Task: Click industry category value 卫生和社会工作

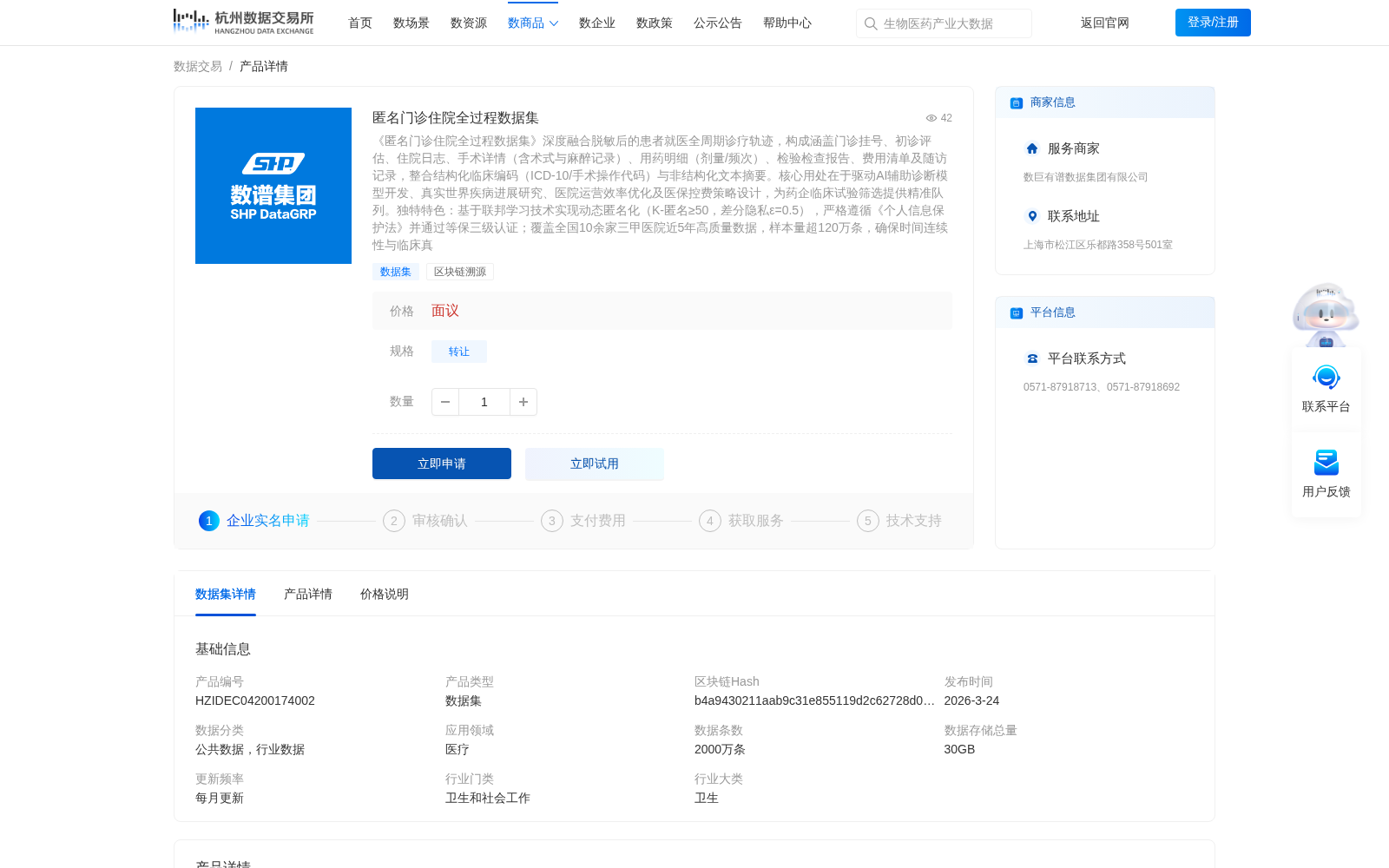Action: (x=488, y=798)
